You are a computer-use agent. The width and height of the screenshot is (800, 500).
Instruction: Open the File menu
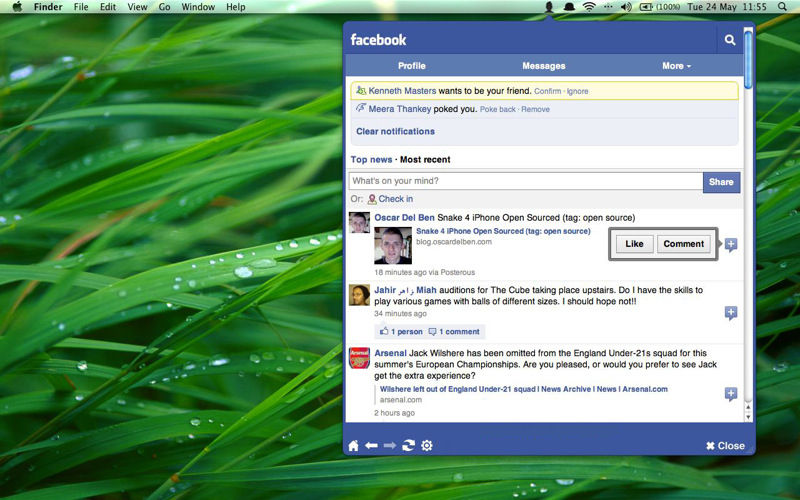pyautogui.click(x=81, y=7)
